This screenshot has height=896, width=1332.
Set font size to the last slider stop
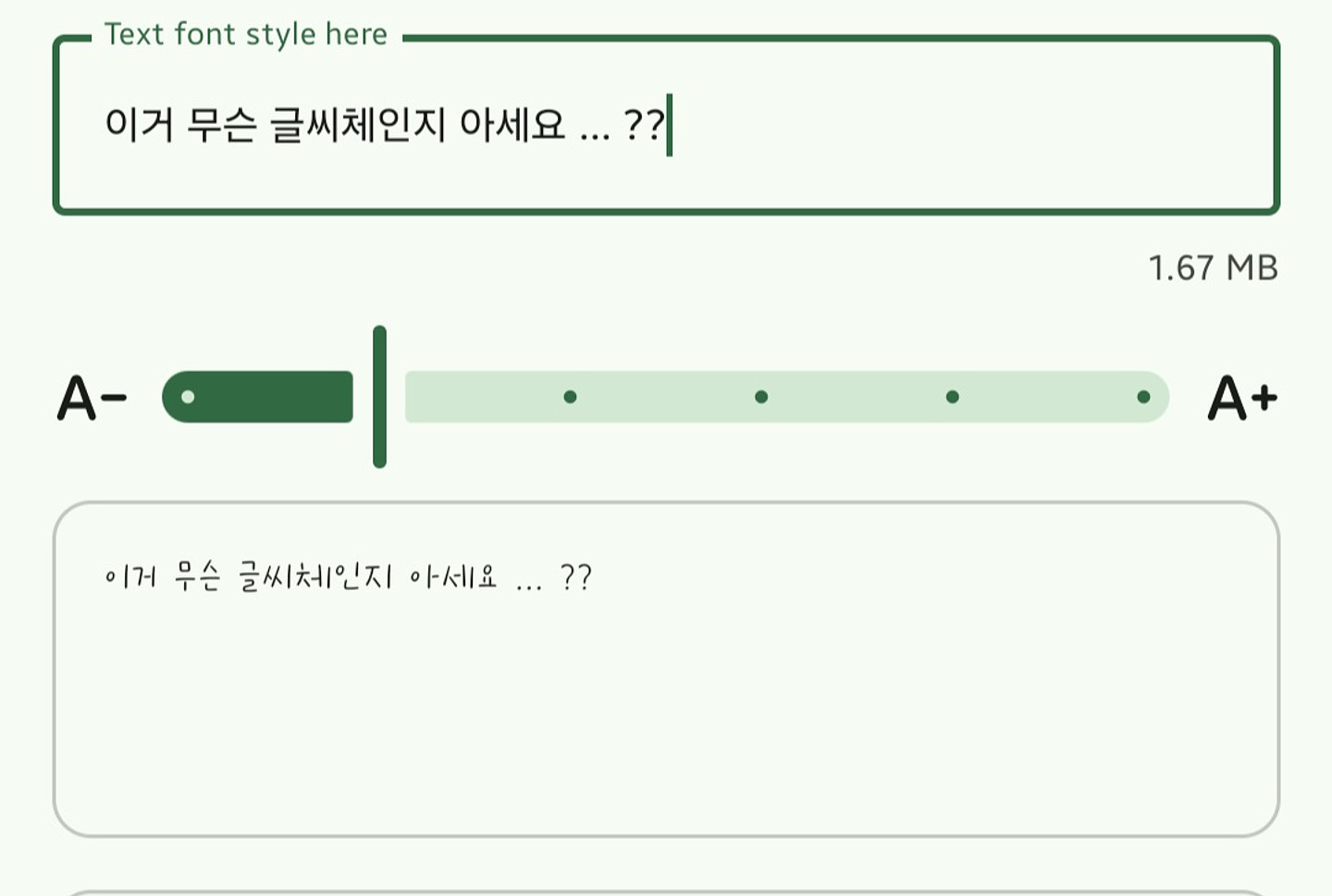1143,397
